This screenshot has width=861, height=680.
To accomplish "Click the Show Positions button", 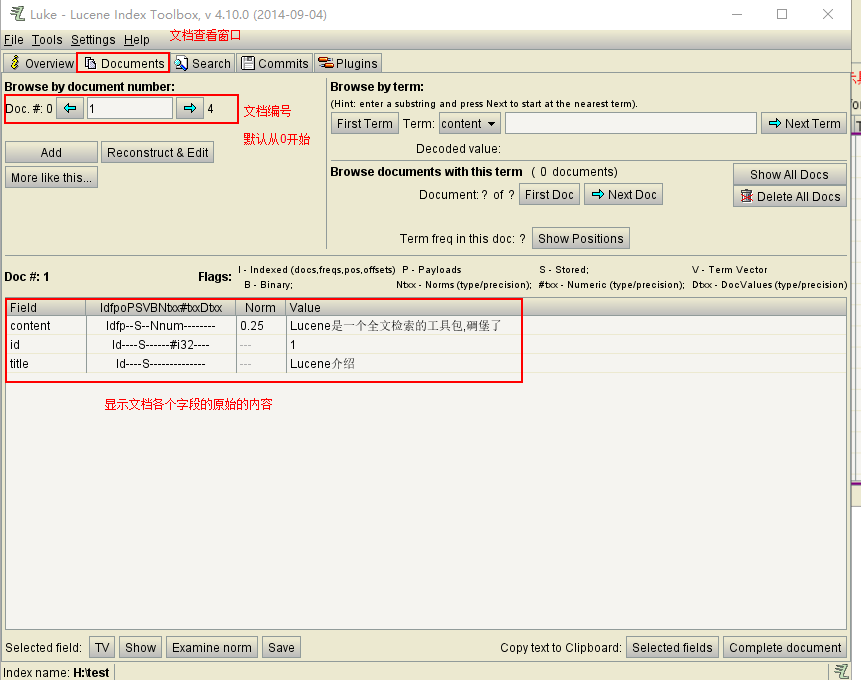I will pyautogui.click(x=581, y=239).
